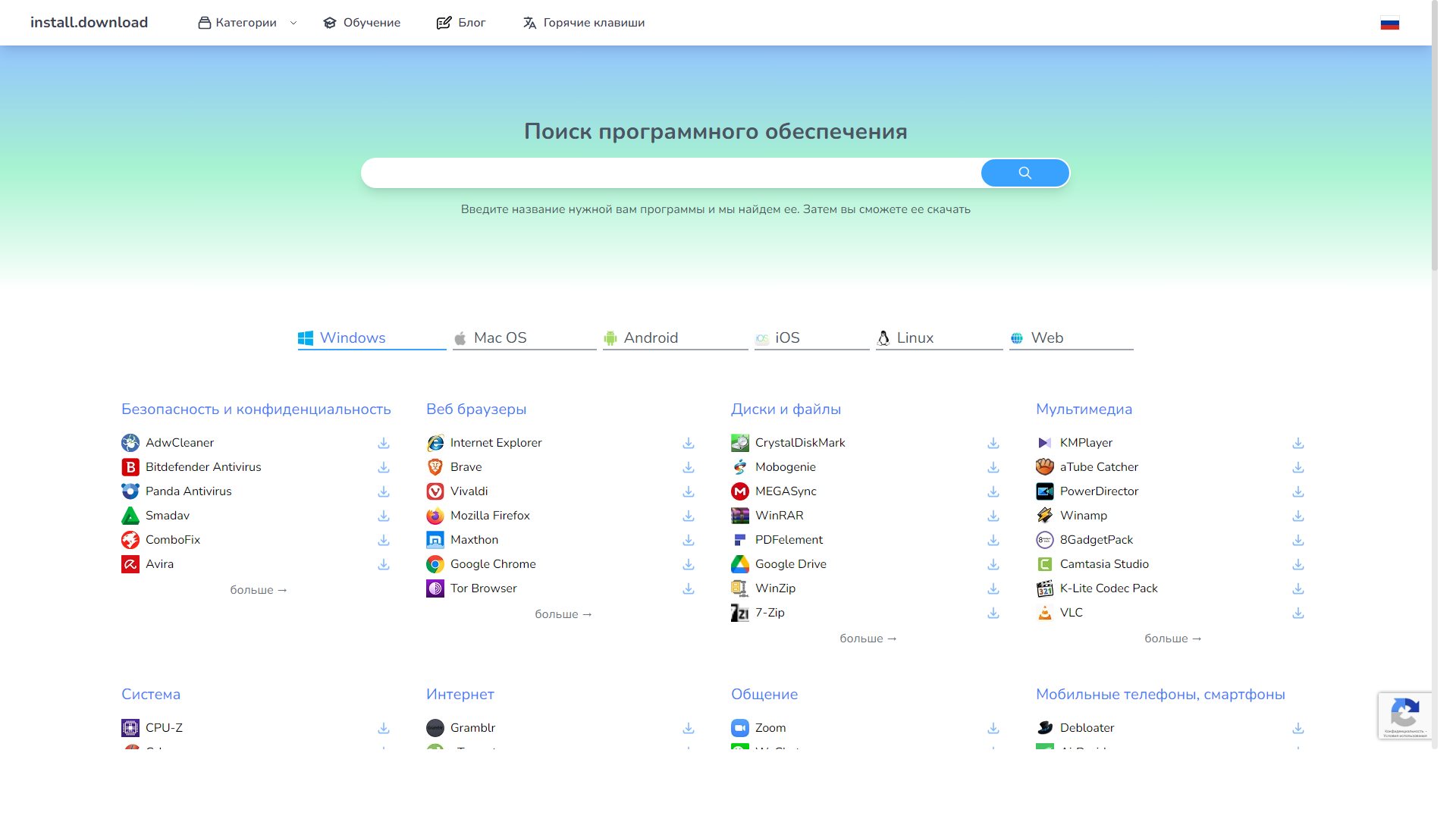Open the Блог navigation link
The width and height of the screenshot is (1456, 819).
coord(461,23)
